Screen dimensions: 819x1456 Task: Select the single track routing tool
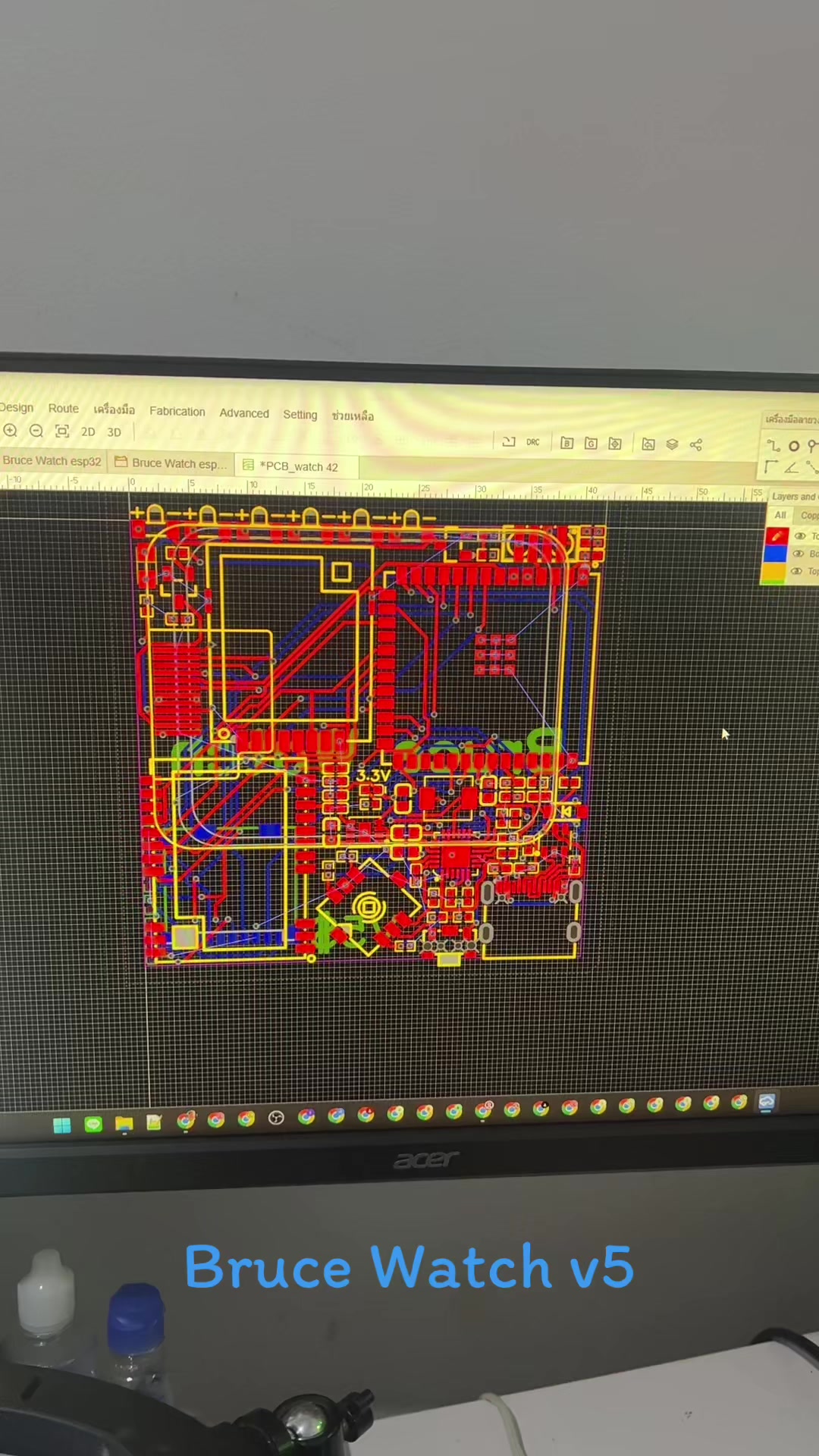point(773,446)
